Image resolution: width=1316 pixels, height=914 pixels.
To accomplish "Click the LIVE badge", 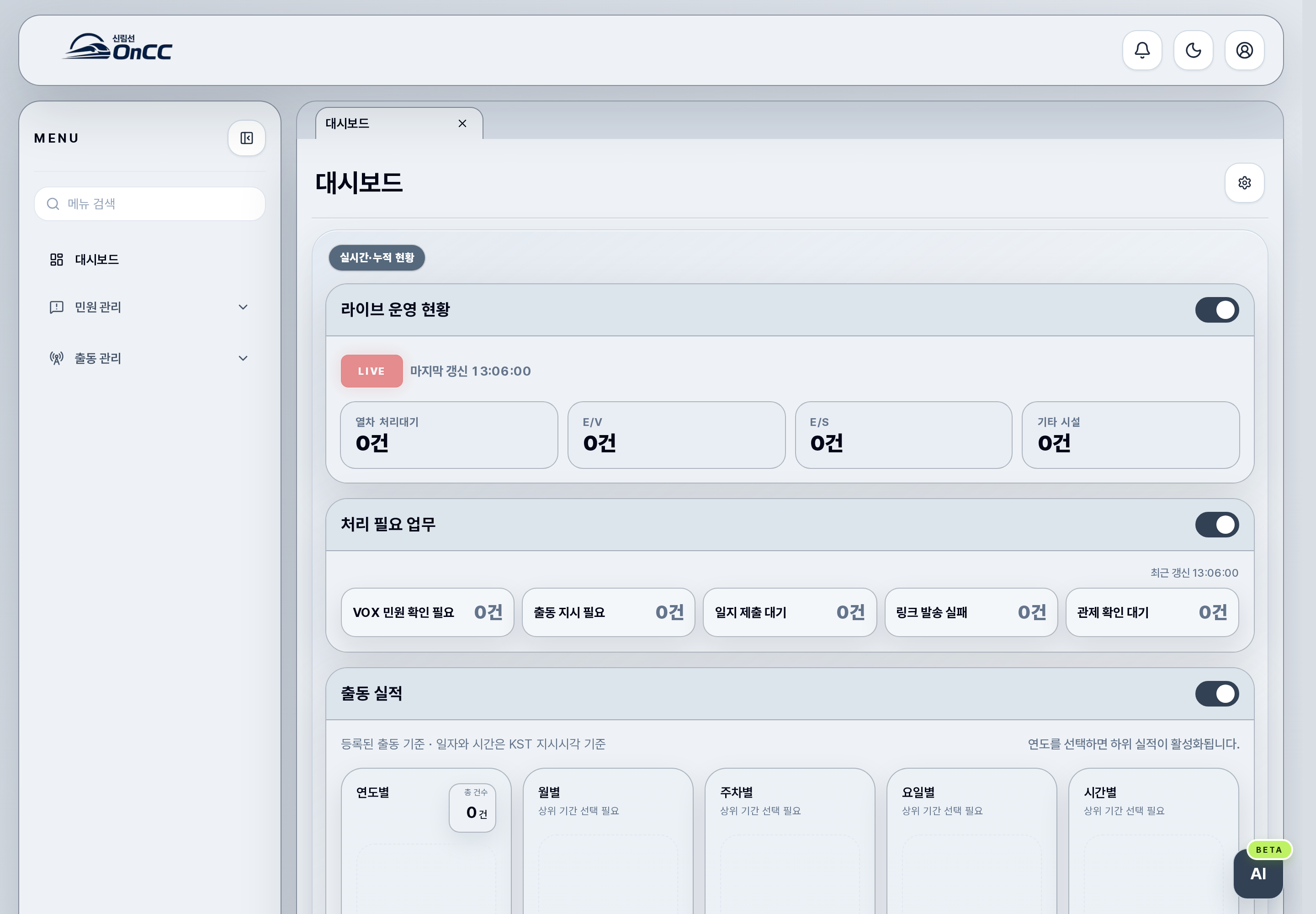I will click(371, 371).
